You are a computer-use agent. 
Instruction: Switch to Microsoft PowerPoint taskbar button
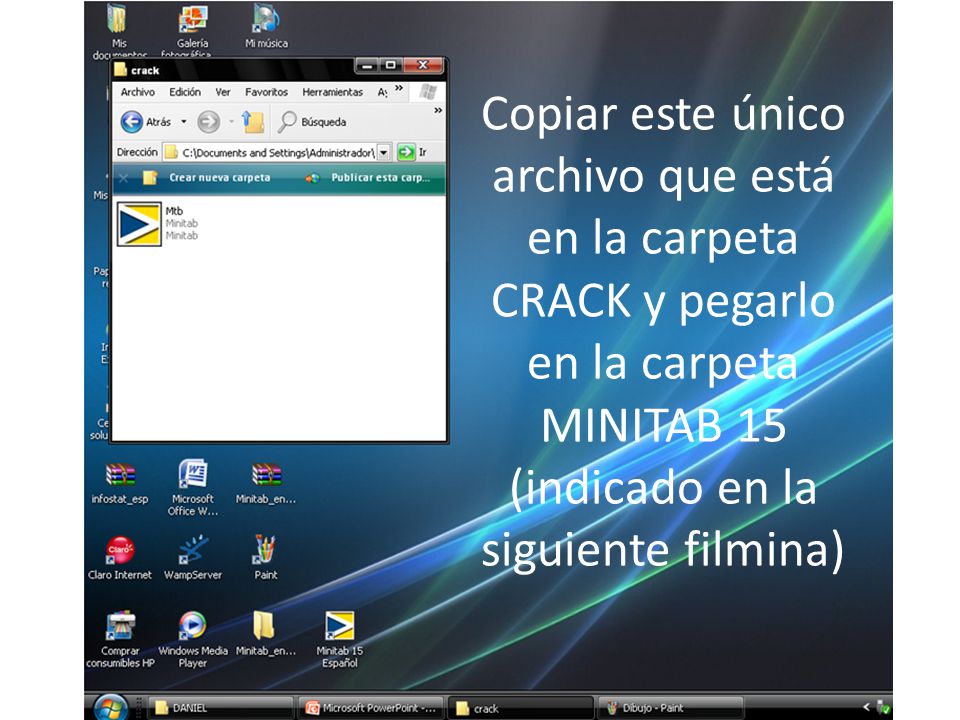pos(371,708)
